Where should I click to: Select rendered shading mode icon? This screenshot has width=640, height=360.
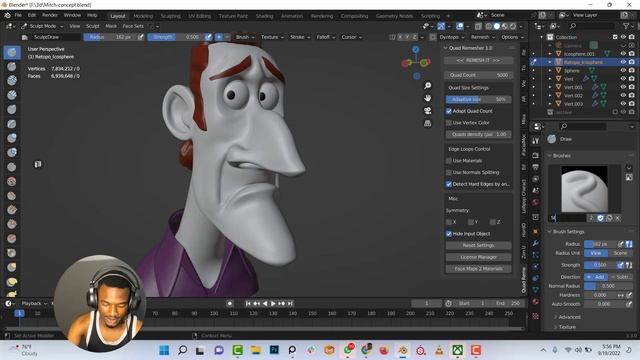coord(513,26)
